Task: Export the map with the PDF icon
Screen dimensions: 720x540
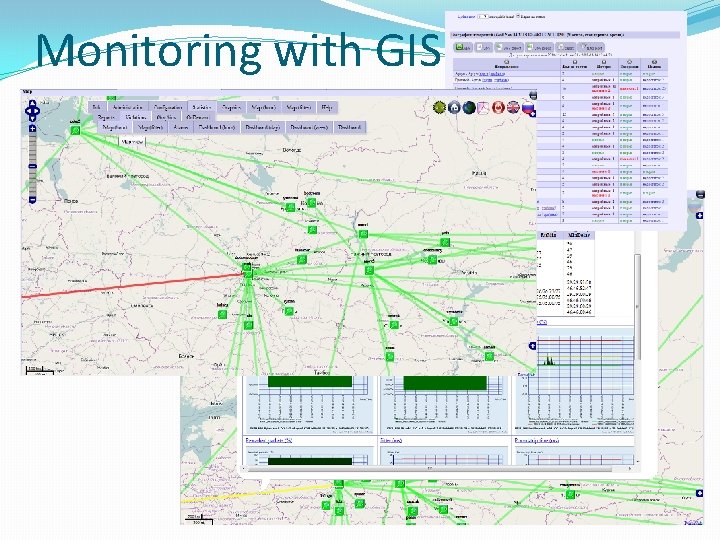Action: (484, 107)
